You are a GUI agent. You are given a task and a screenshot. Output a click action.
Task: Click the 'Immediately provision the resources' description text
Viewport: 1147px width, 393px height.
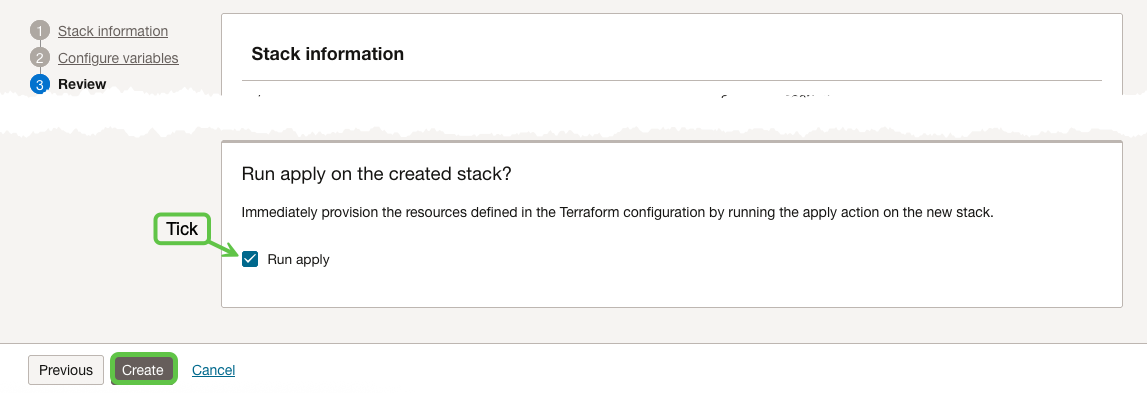pyautogui.click(x=617, y=213)
